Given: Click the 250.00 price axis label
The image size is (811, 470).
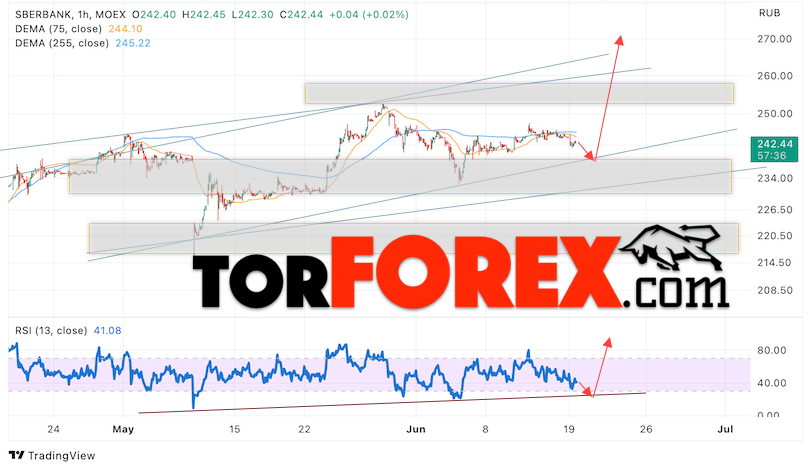Looking at the screenshot, I should pos(775,114).
